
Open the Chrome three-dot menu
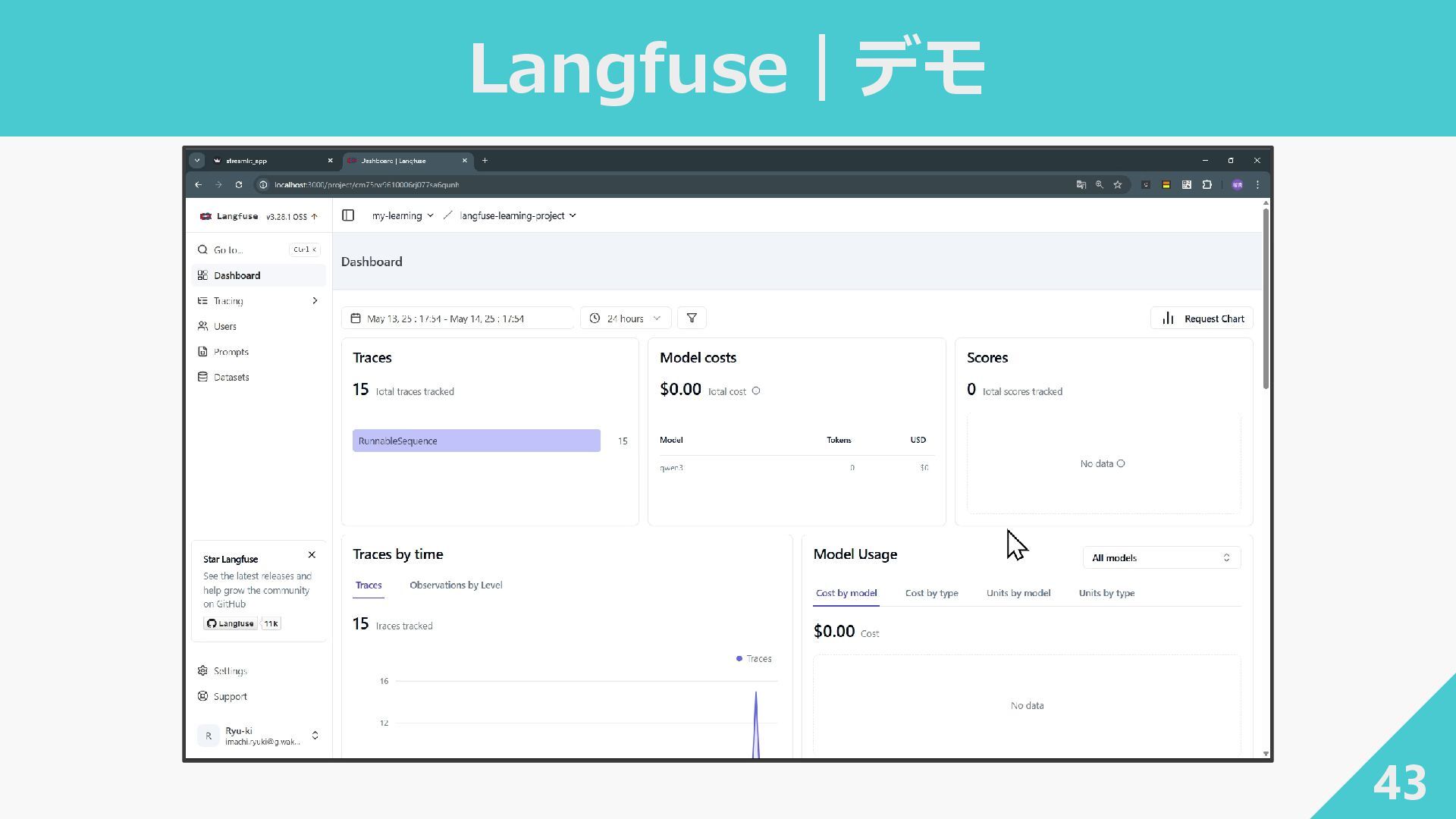click(1257, 184)
